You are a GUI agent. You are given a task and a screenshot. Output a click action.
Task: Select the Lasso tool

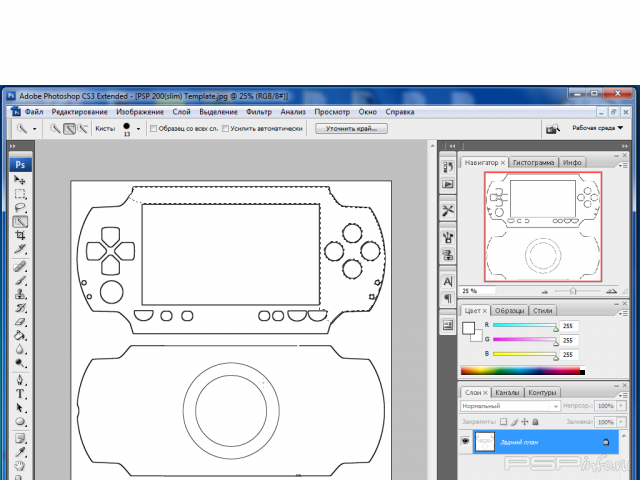[x=20, y=208]
